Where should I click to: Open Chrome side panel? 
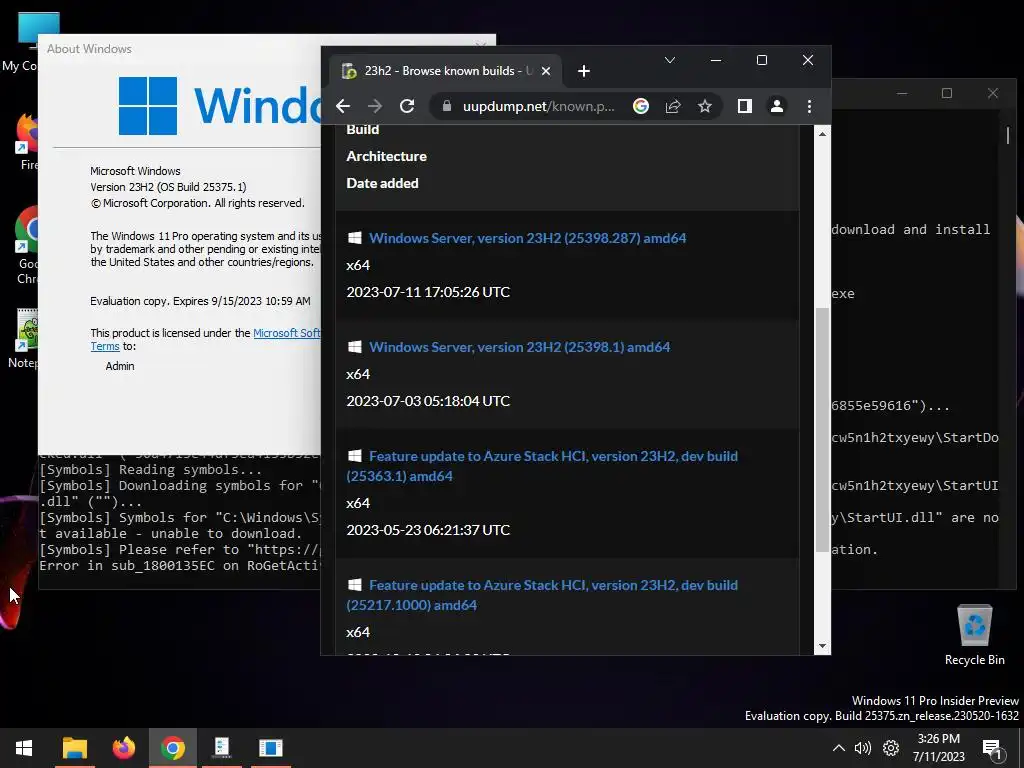pos(744,106)
